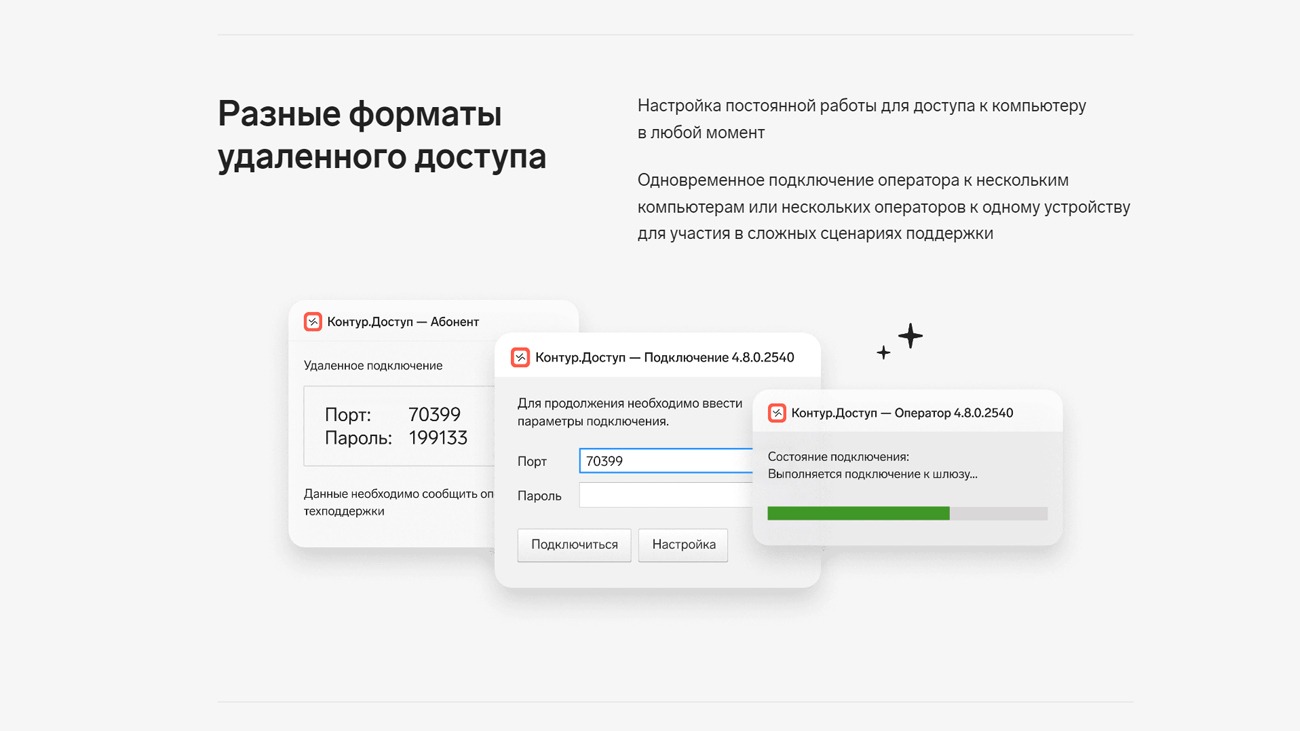Open Настройка in the connection dialog
Image resolution: width=1300 pixels, height=731 pixels.
pos(683,545)
